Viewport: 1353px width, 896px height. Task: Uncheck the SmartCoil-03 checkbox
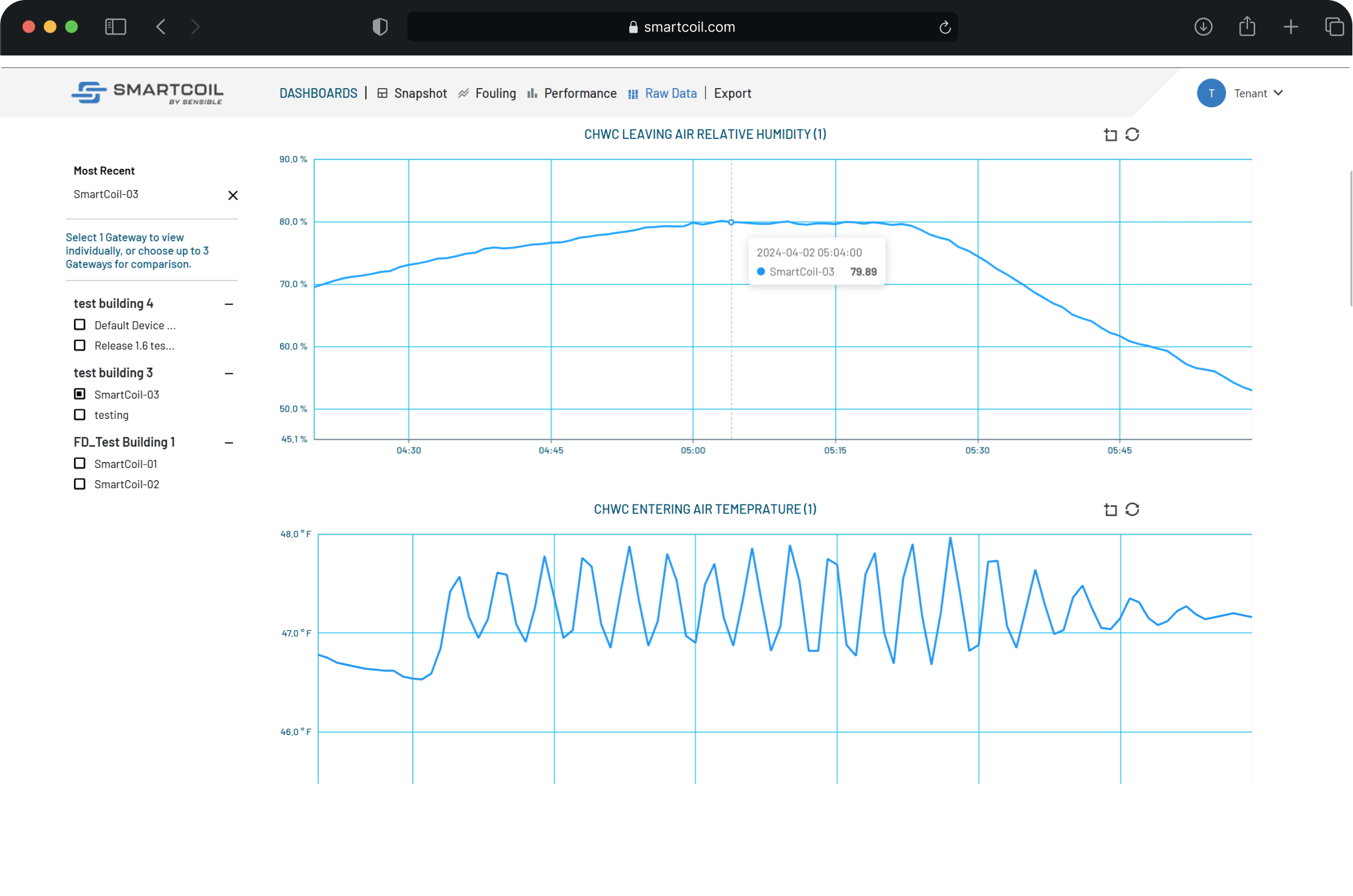click(x=80, y=394)
